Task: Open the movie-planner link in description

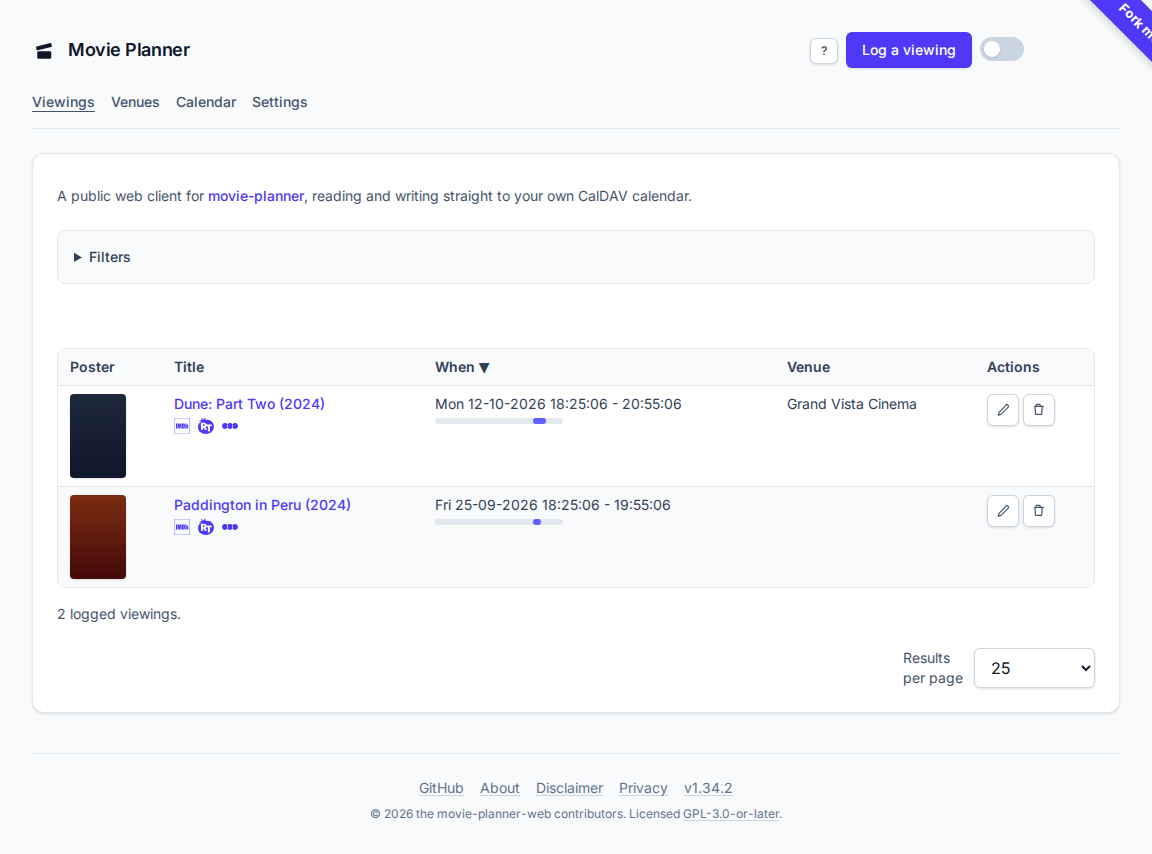Action: (x=256, y=196)
